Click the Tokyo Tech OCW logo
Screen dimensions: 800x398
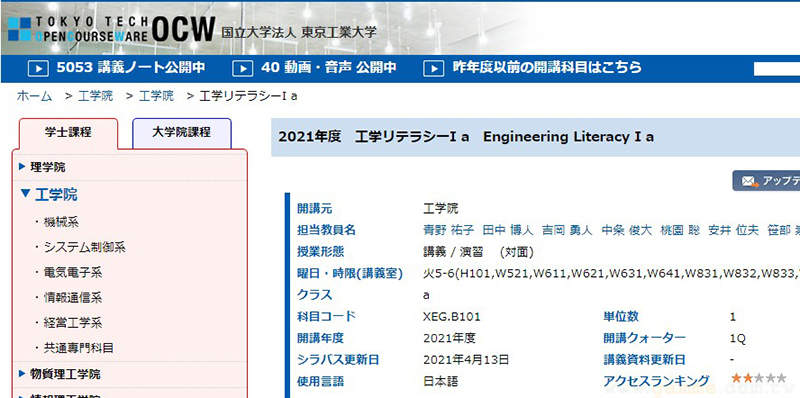coord(111,29)
